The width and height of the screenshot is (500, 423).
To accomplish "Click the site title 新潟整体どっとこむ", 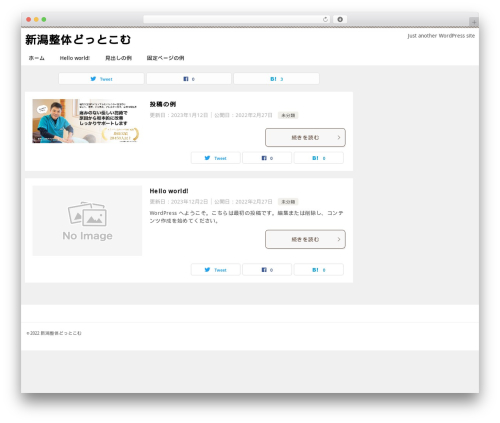I will [x=78, y=40].
